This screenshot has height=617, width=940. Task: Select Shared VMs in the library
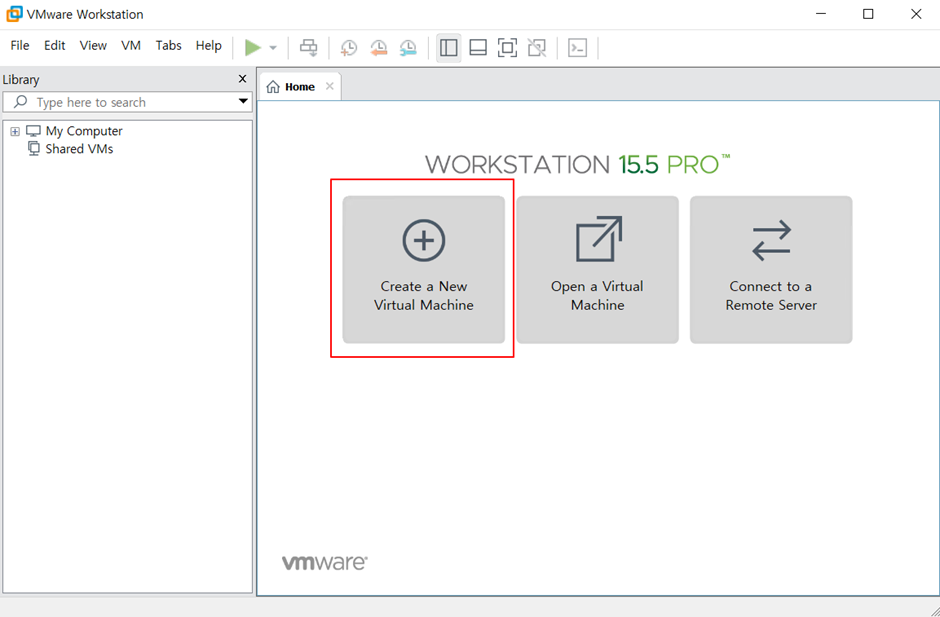(79, 149)
